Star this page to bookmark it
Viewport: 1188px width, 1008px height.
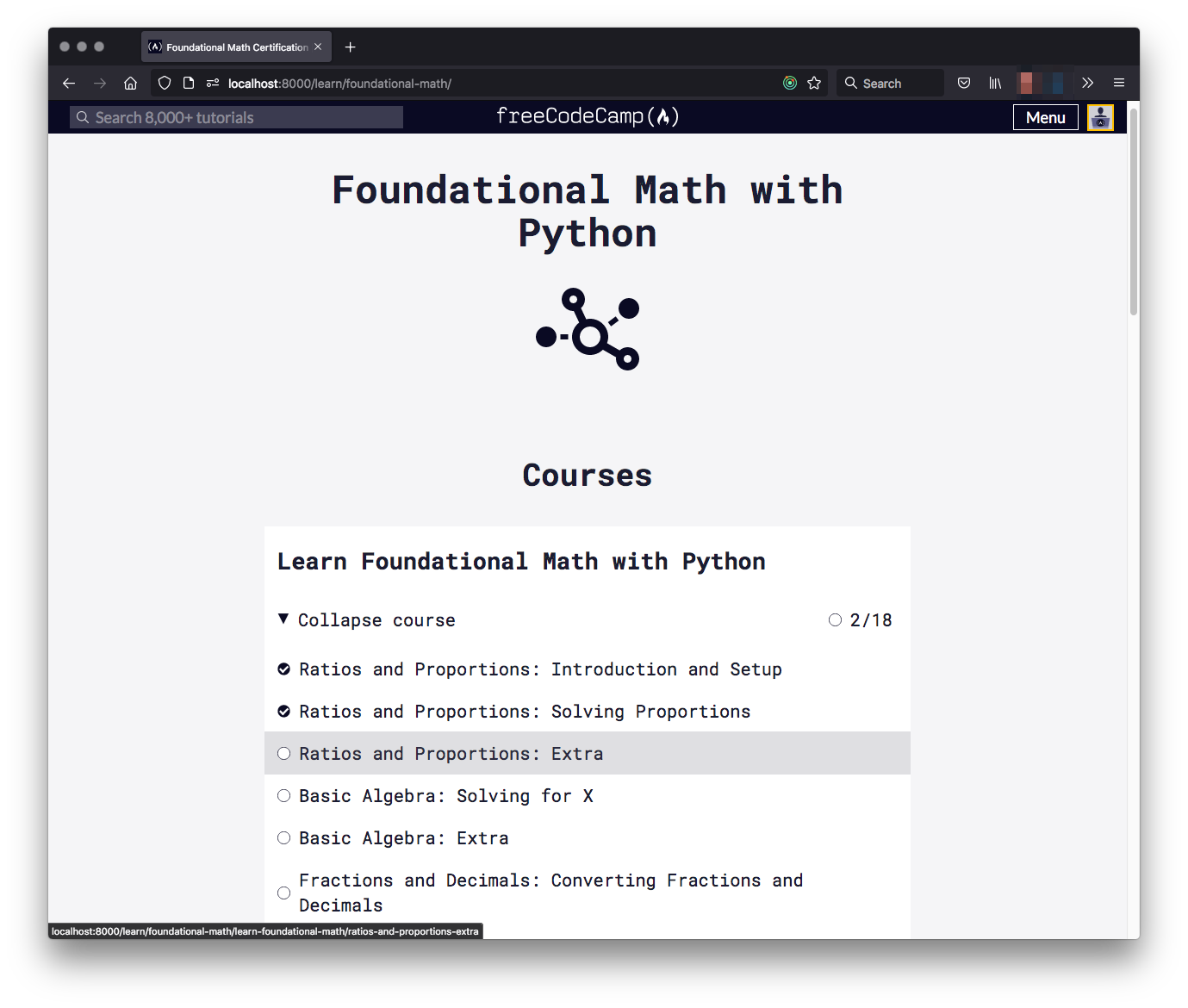pos(814,83)
